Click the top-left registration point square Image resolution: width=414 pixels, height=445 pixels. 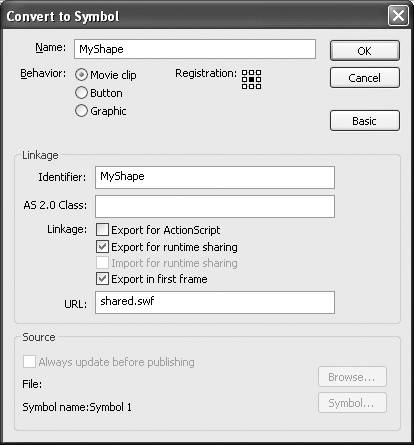point(245,73)
